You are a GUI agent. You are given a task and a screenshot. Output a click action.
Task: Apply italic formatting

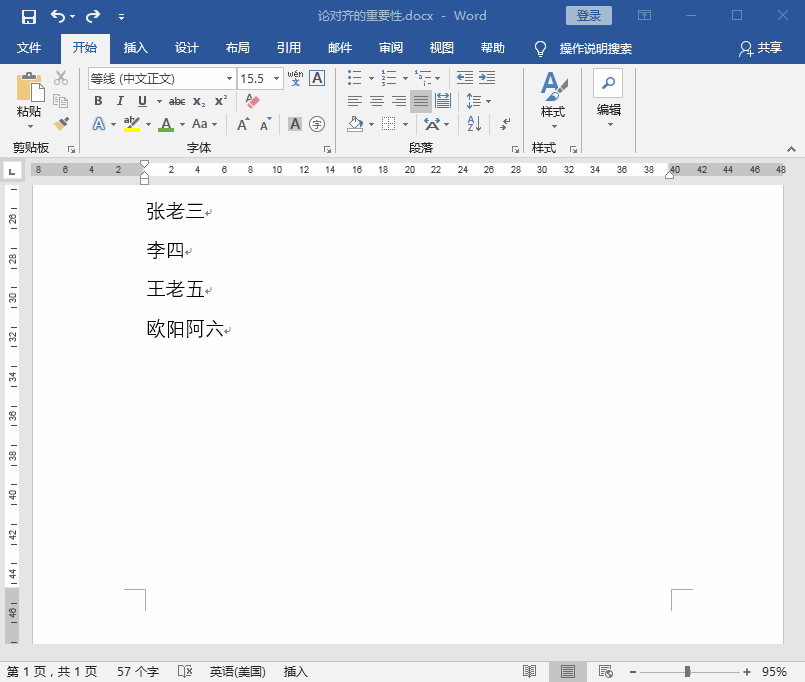(x=119, y=100)
